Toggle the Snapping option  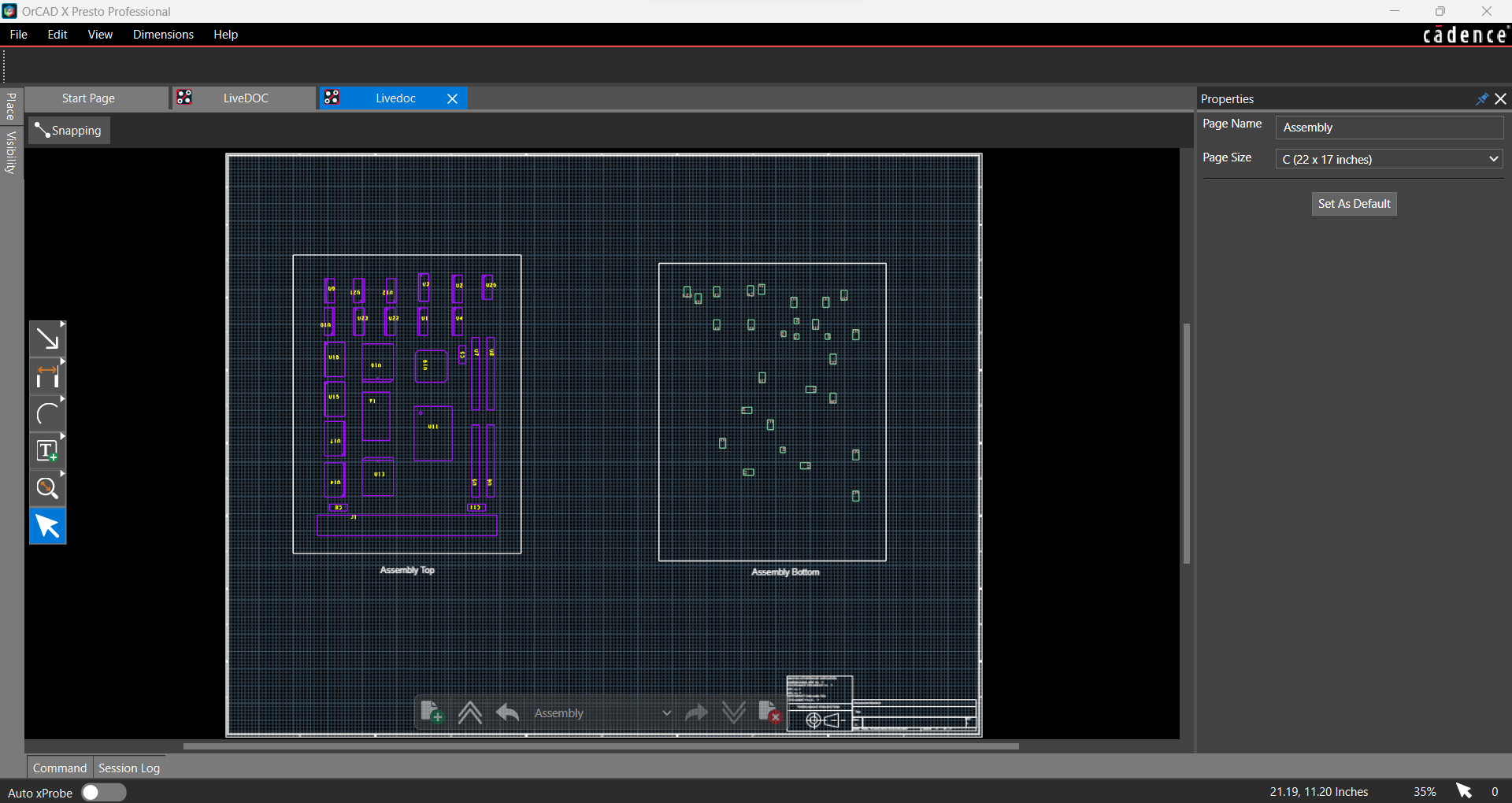pyautogui.click(x=69, y=131)
